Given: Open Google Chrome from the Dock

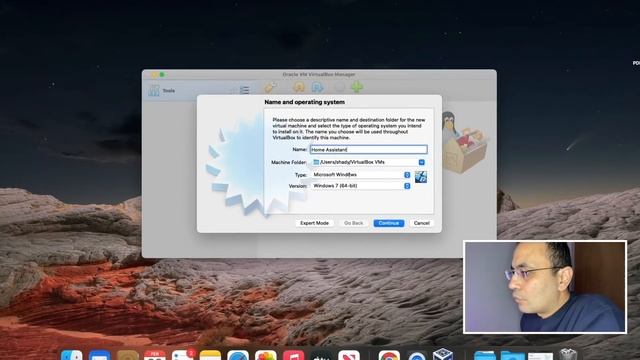Looking at the screenshot, I should pyautogui.click(x=389, y=356).
